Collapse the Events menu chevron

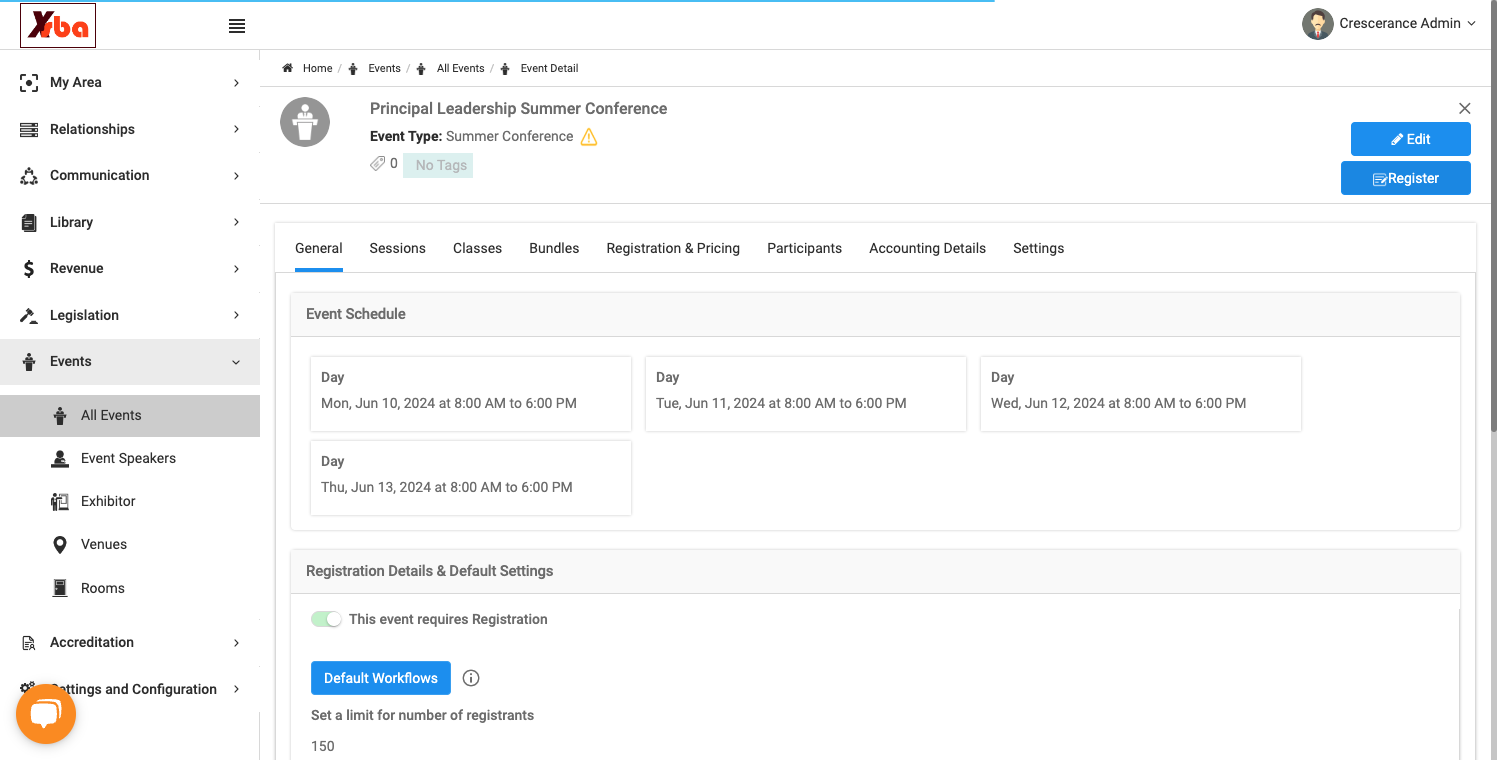[236, 362]
